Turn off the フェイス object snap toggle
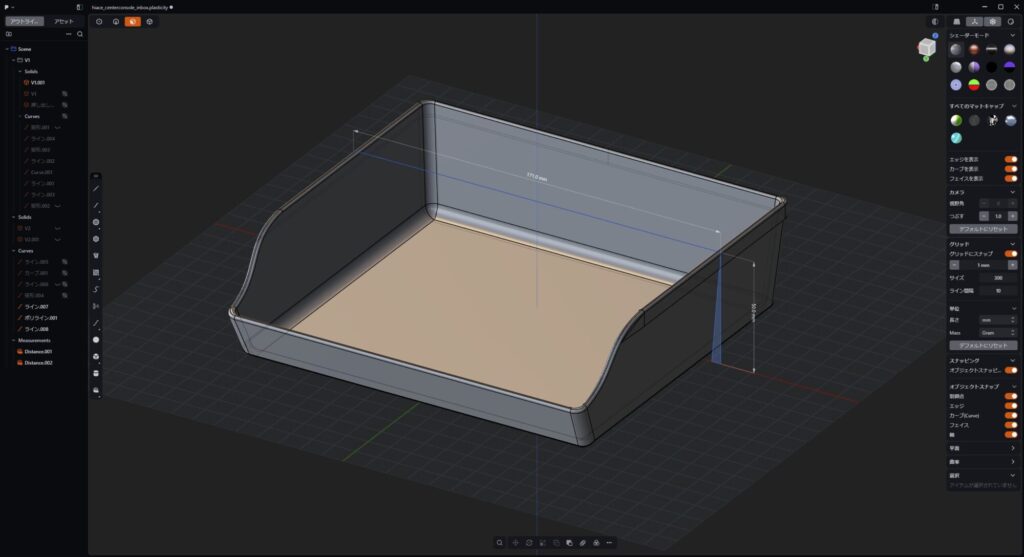Image resolution: width=1024 pixels, height=557 pixels. click(1010, 425)
